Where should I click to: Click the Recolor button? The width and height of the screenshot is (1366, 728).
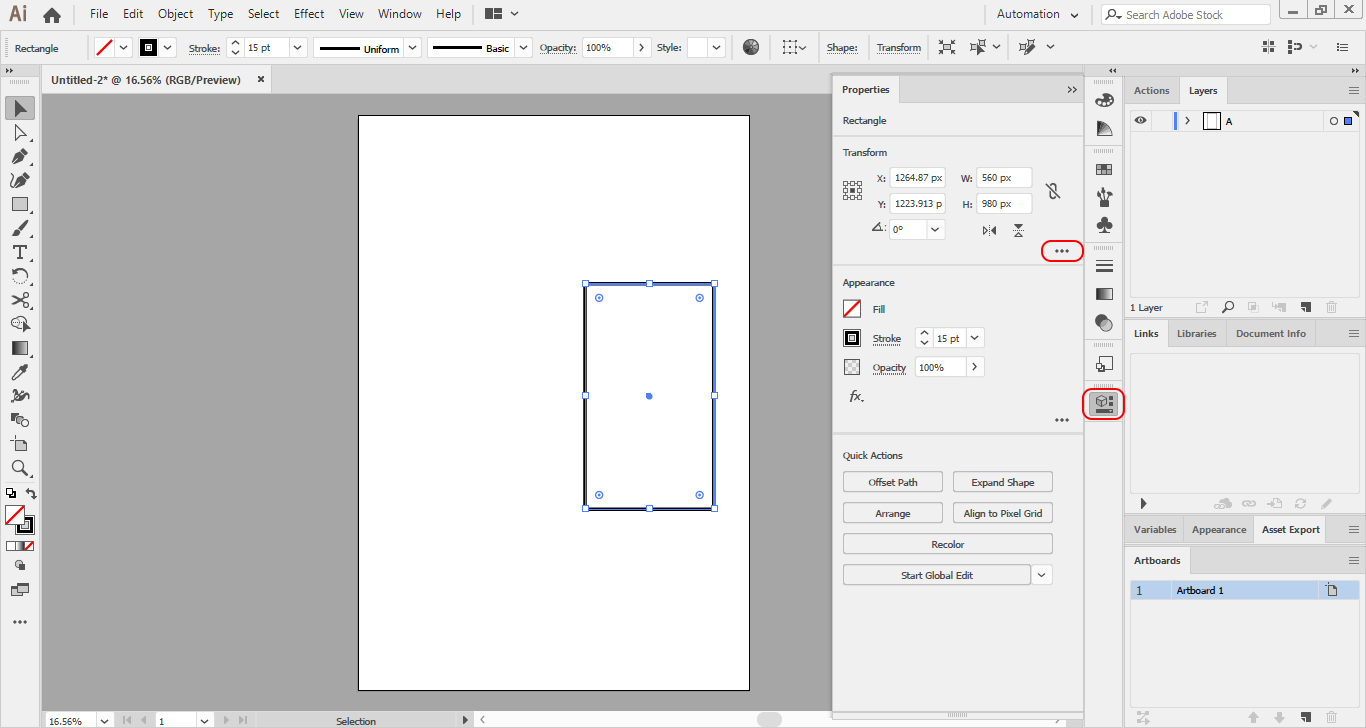[x=948, y=544]
